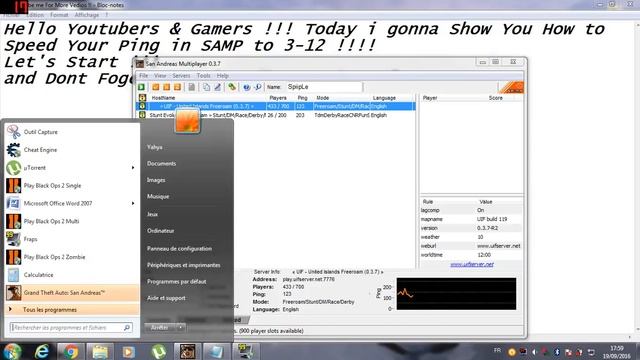Launch Cheat Engine from Start menu
Screen dimensions: 640x360
(72, 150)
